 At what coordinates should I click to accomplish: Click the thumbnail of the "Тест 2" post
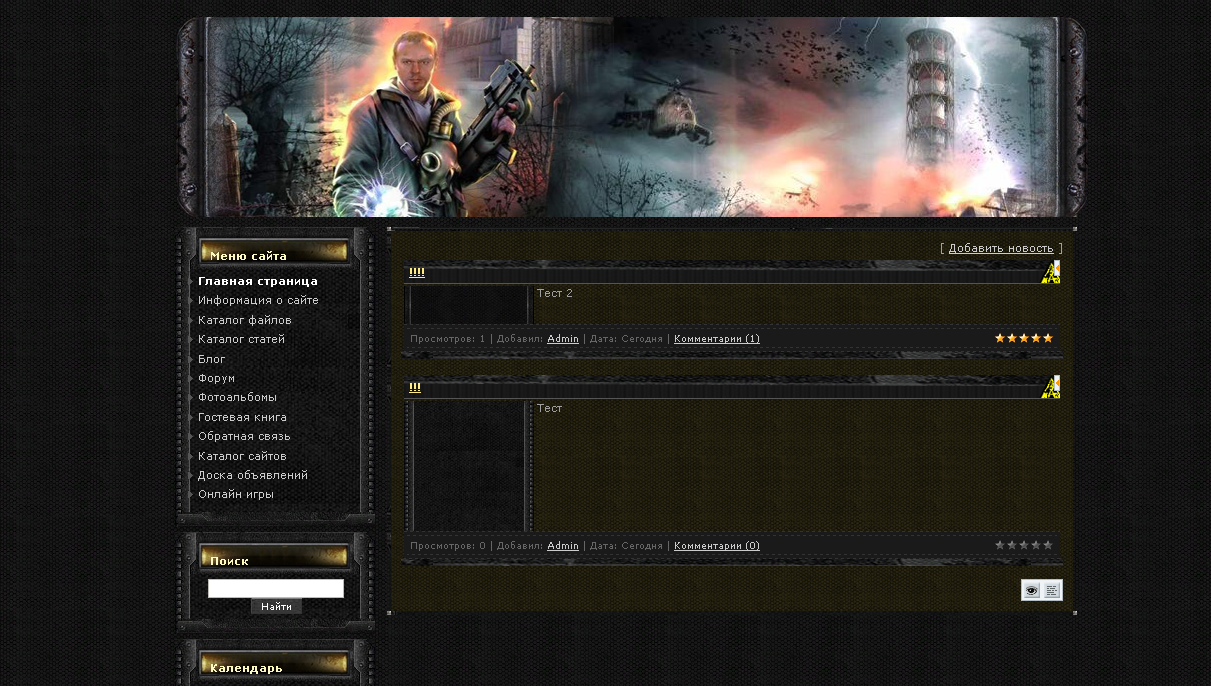[469, 305]
